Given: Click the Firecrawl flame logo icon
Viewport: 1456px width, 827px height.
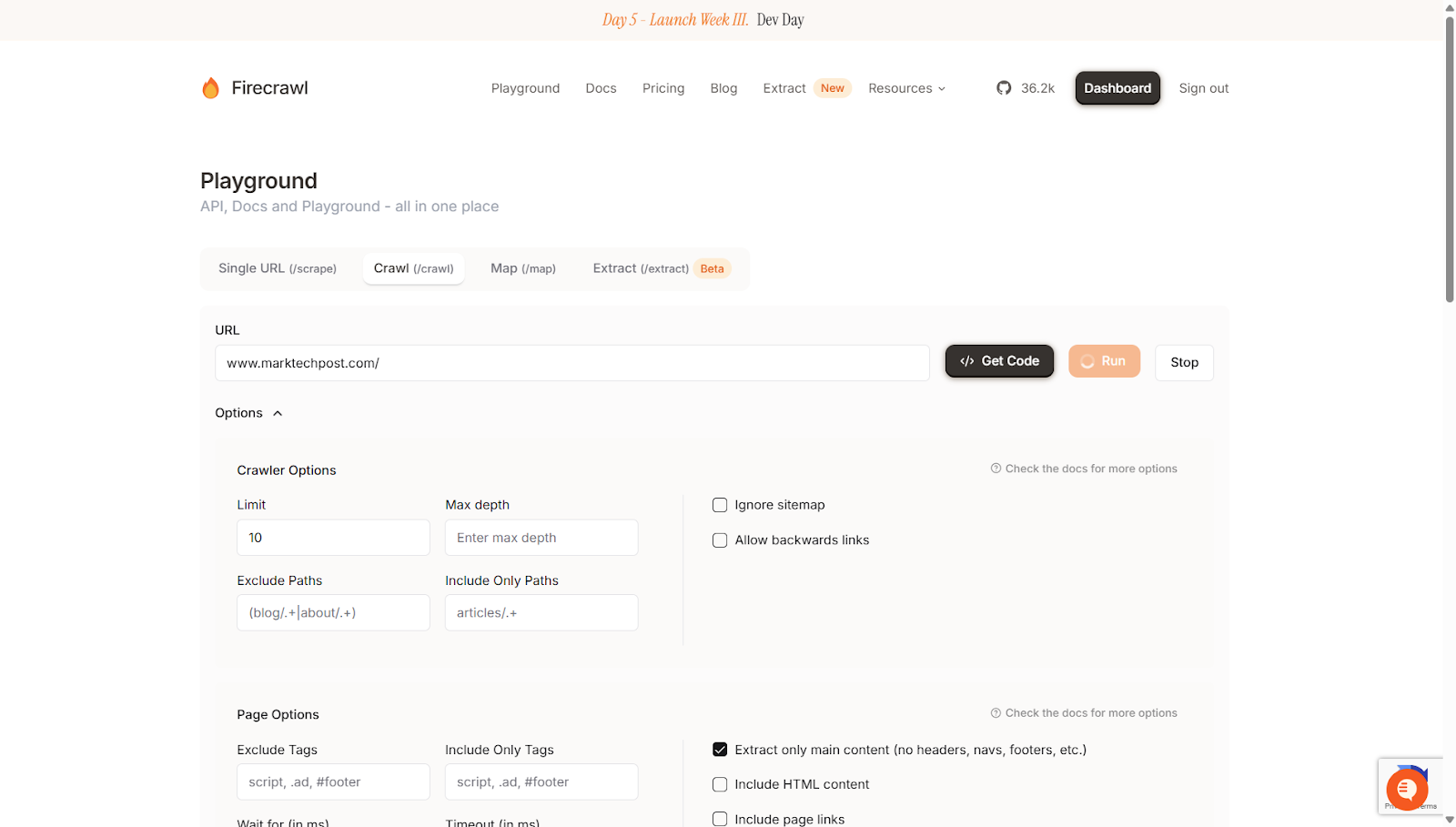Looking at the screenshot, I should [x=210, y=88].
